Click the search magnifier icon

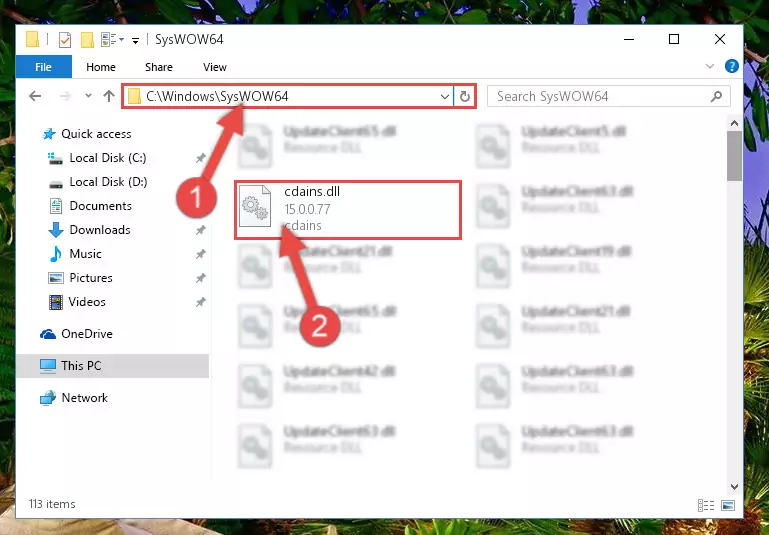tap(717, 97)
